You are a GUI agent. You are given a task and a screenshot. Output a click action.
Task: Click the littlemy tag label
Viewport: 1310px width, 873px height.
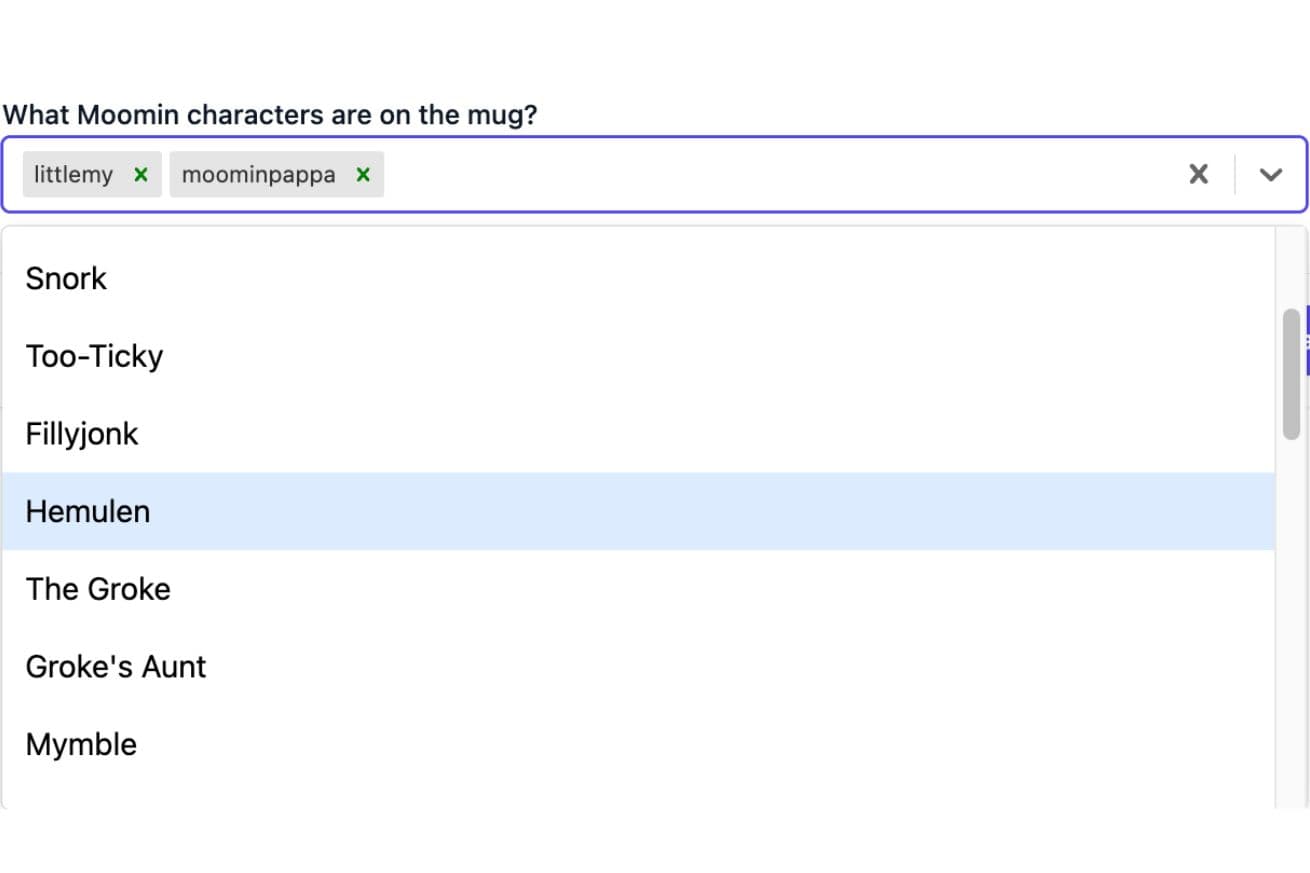(x=74, y=175)
